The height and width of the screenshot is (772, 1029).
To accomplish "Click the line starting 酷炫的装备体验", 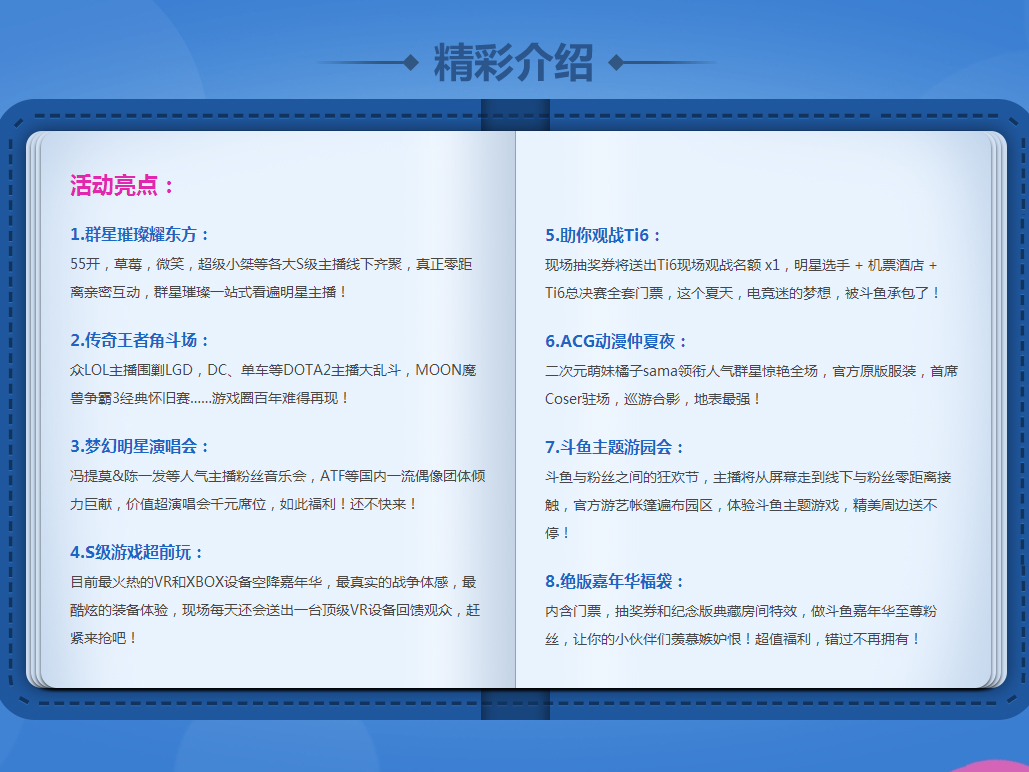I will pos(275,610).
